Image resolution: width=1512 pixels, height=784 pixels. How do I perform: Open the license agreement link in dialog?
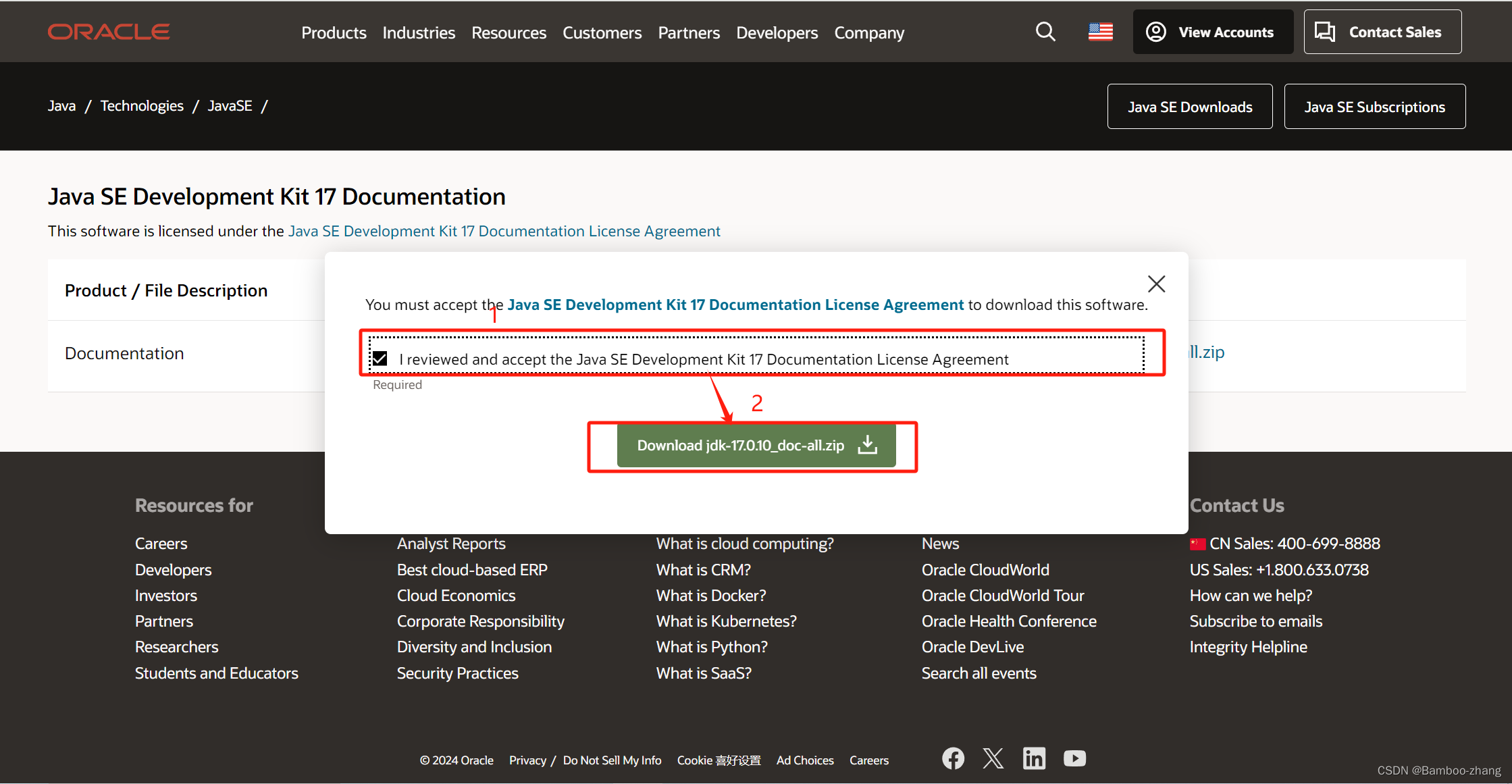click(x=735, y=305)
